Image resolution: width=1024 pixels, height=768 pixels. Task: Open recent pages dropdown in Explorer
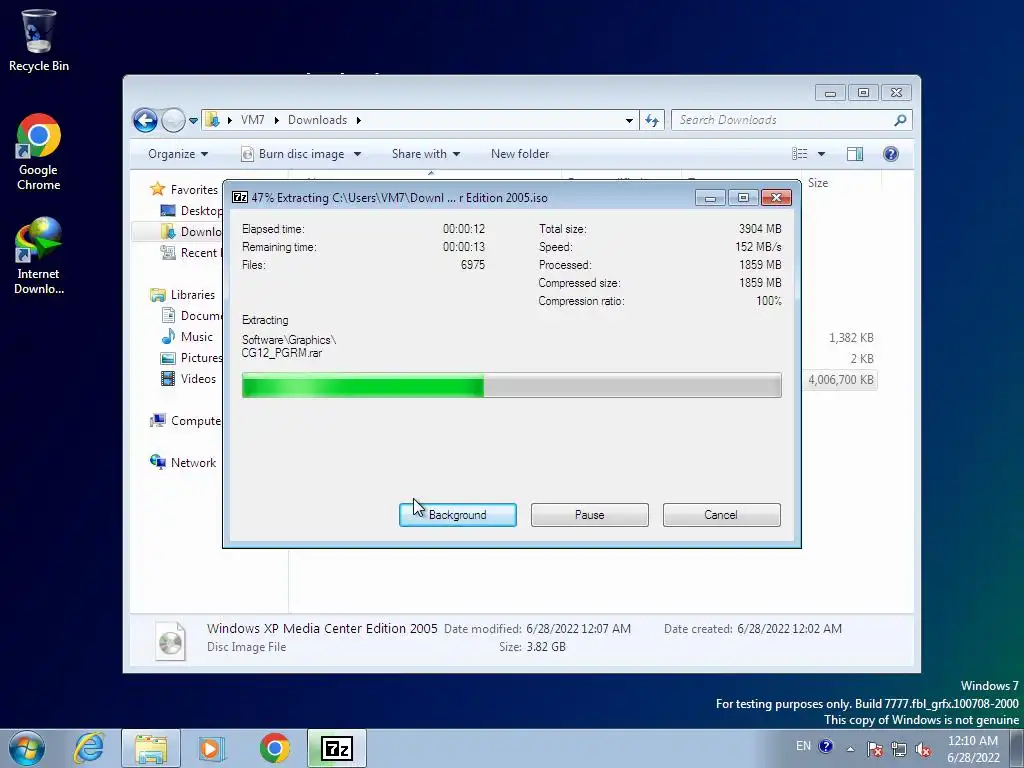click(193, 121)
